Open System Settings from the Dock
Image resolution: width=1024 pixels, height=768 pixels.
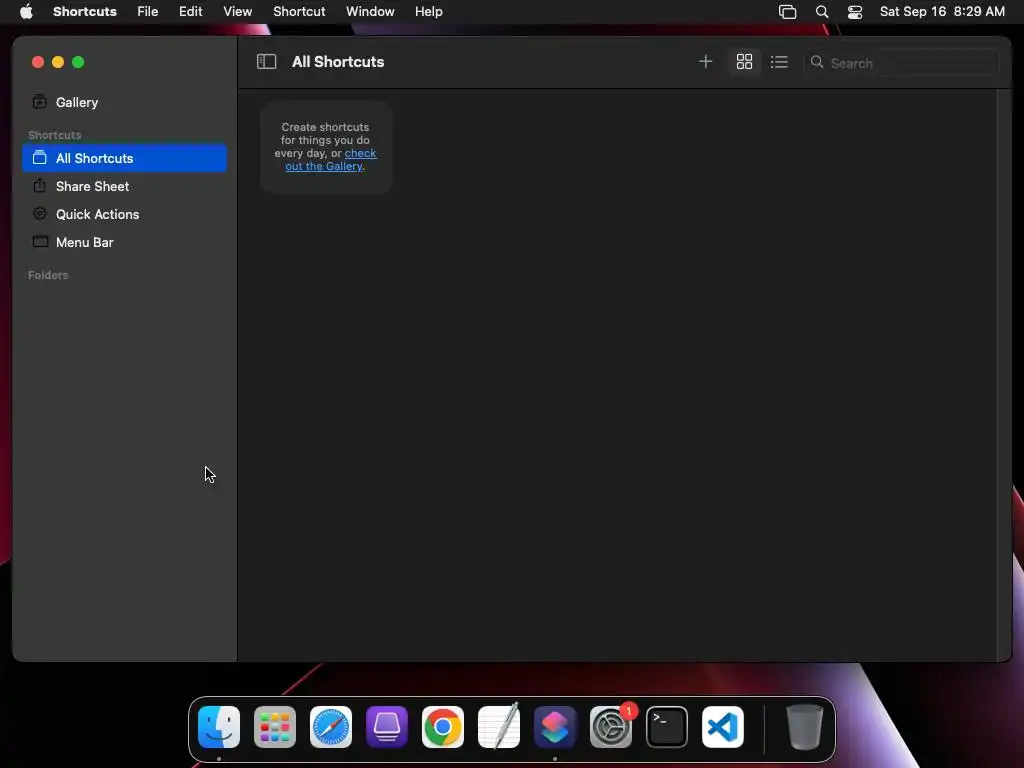(x=611, y=727)
